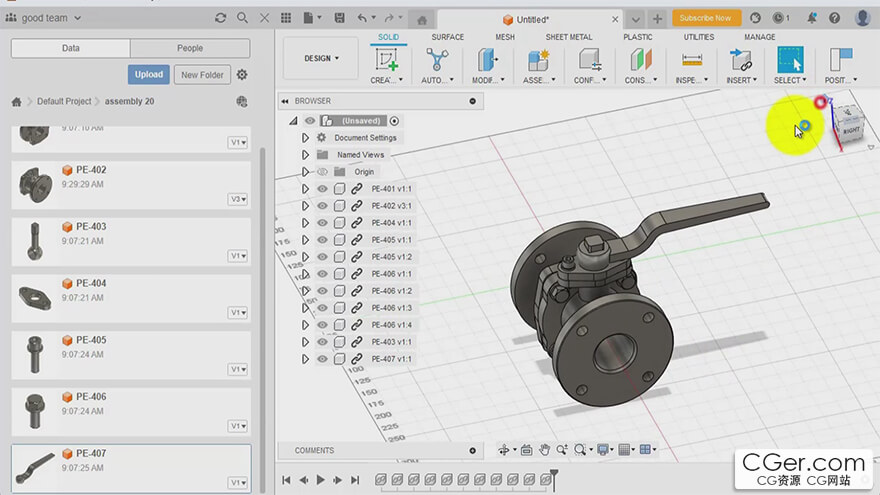Viewport: 880px width, 495px height.
Task: Expand the Document Settings node
Action: [305, 138]
